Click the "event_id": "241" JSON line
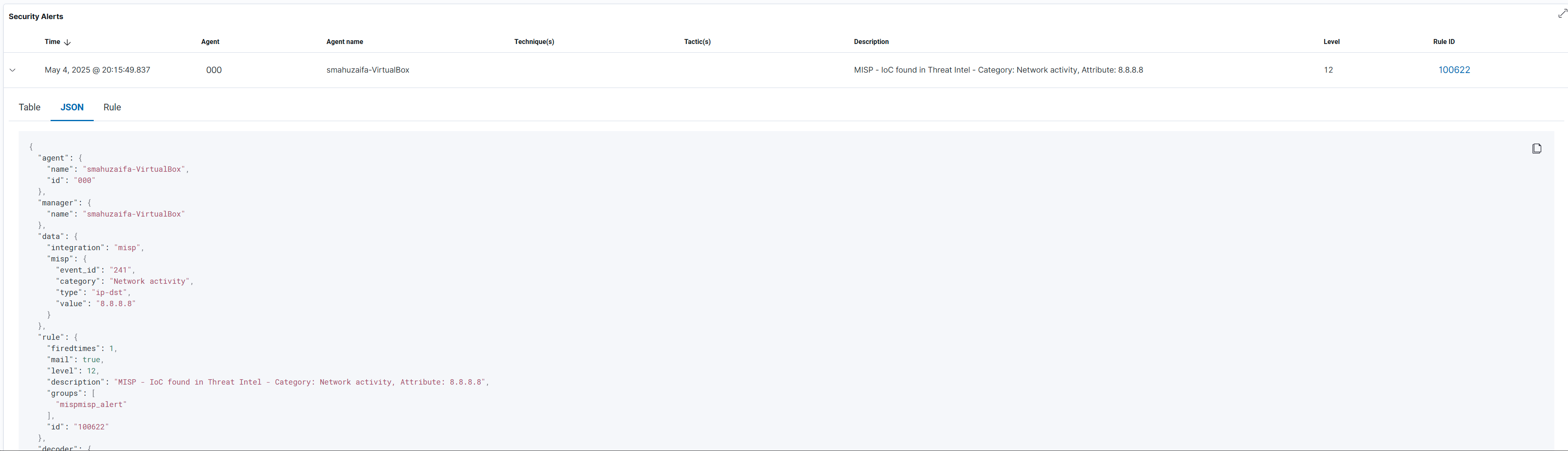 coord(95,270)
